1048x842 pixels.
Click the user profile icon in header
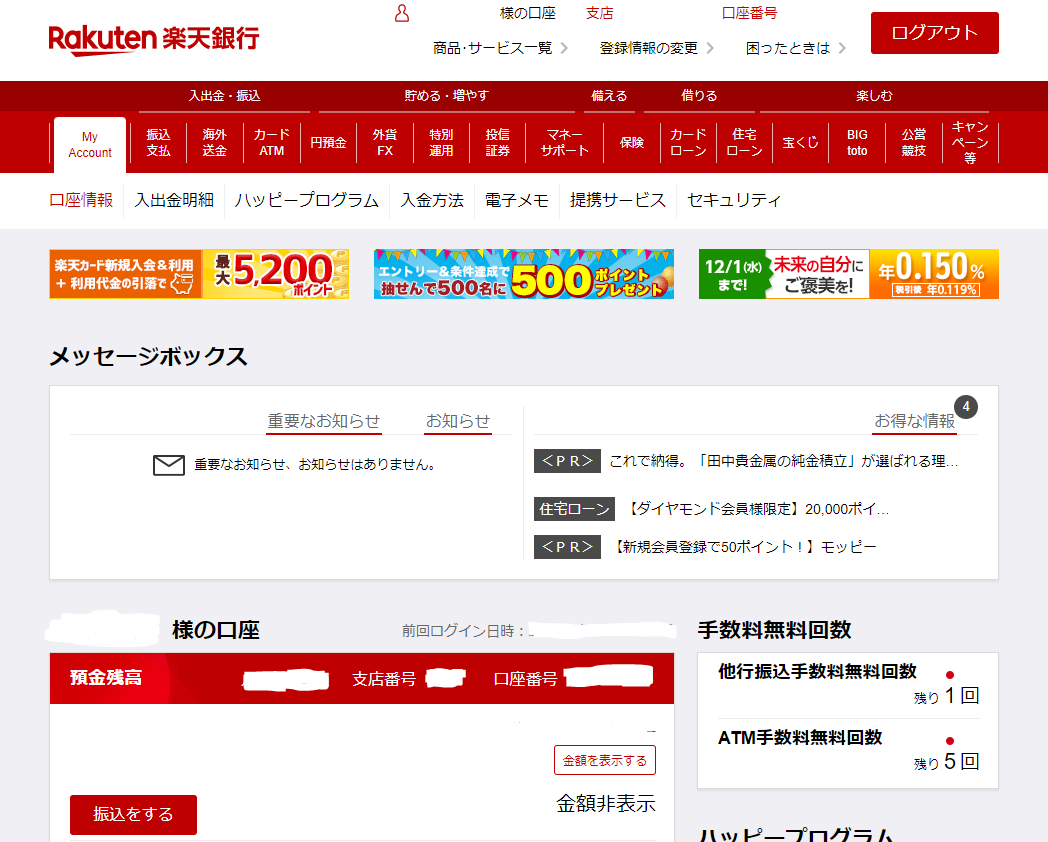pos(402,13)
